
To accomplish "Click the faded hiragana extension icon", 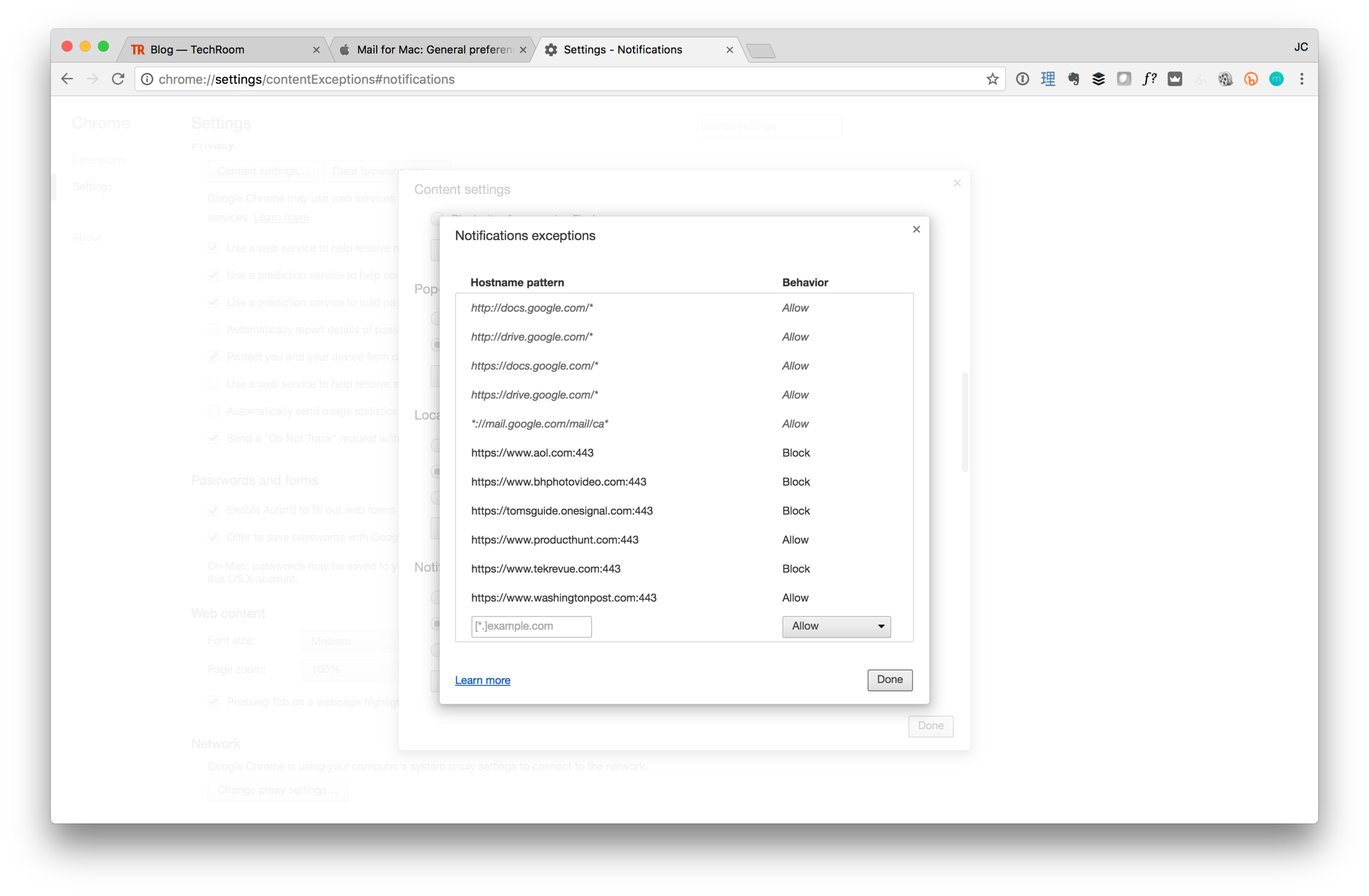I will pos(1200,79).
